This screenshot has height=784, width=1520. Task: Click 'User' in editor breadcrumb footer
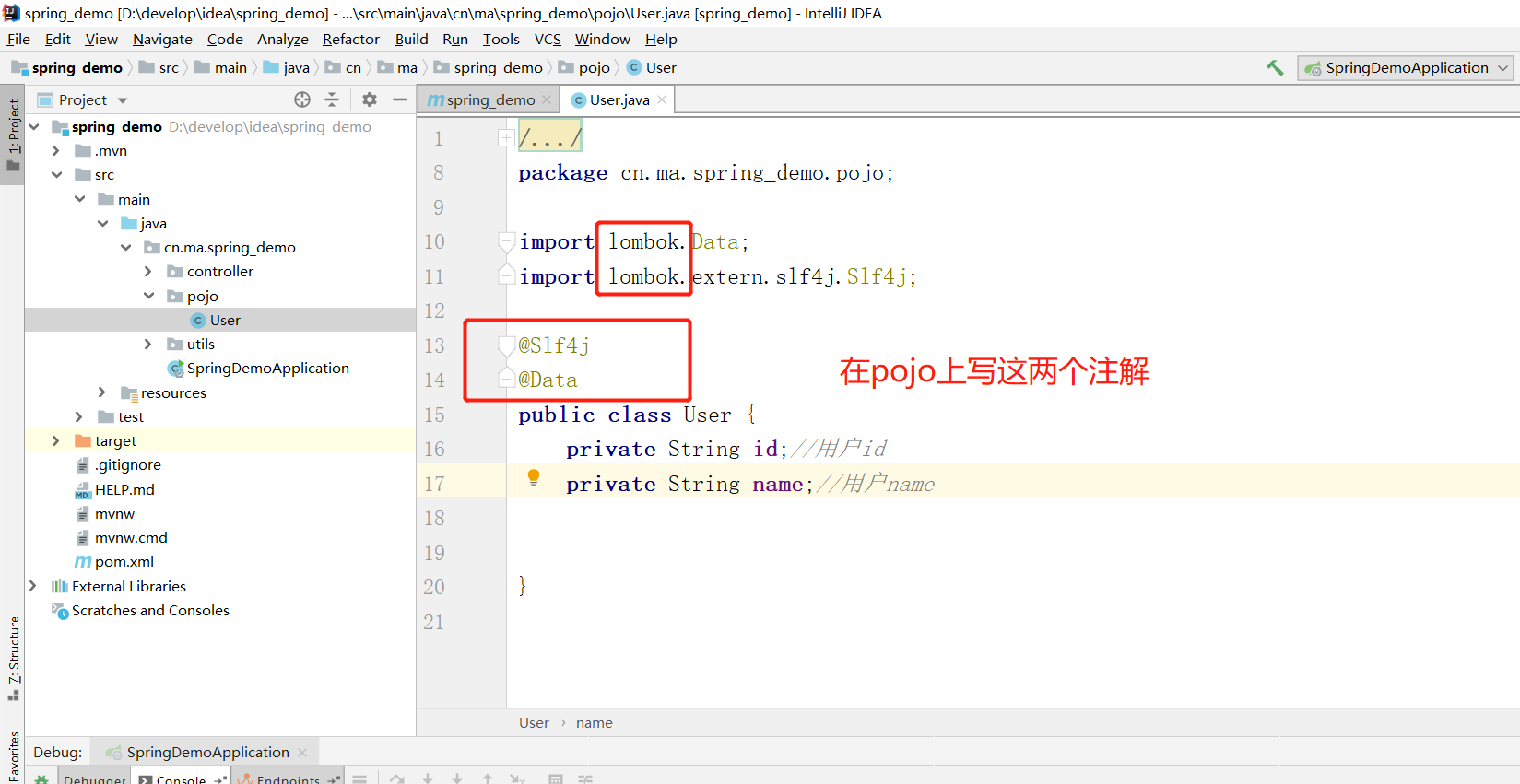534,722
